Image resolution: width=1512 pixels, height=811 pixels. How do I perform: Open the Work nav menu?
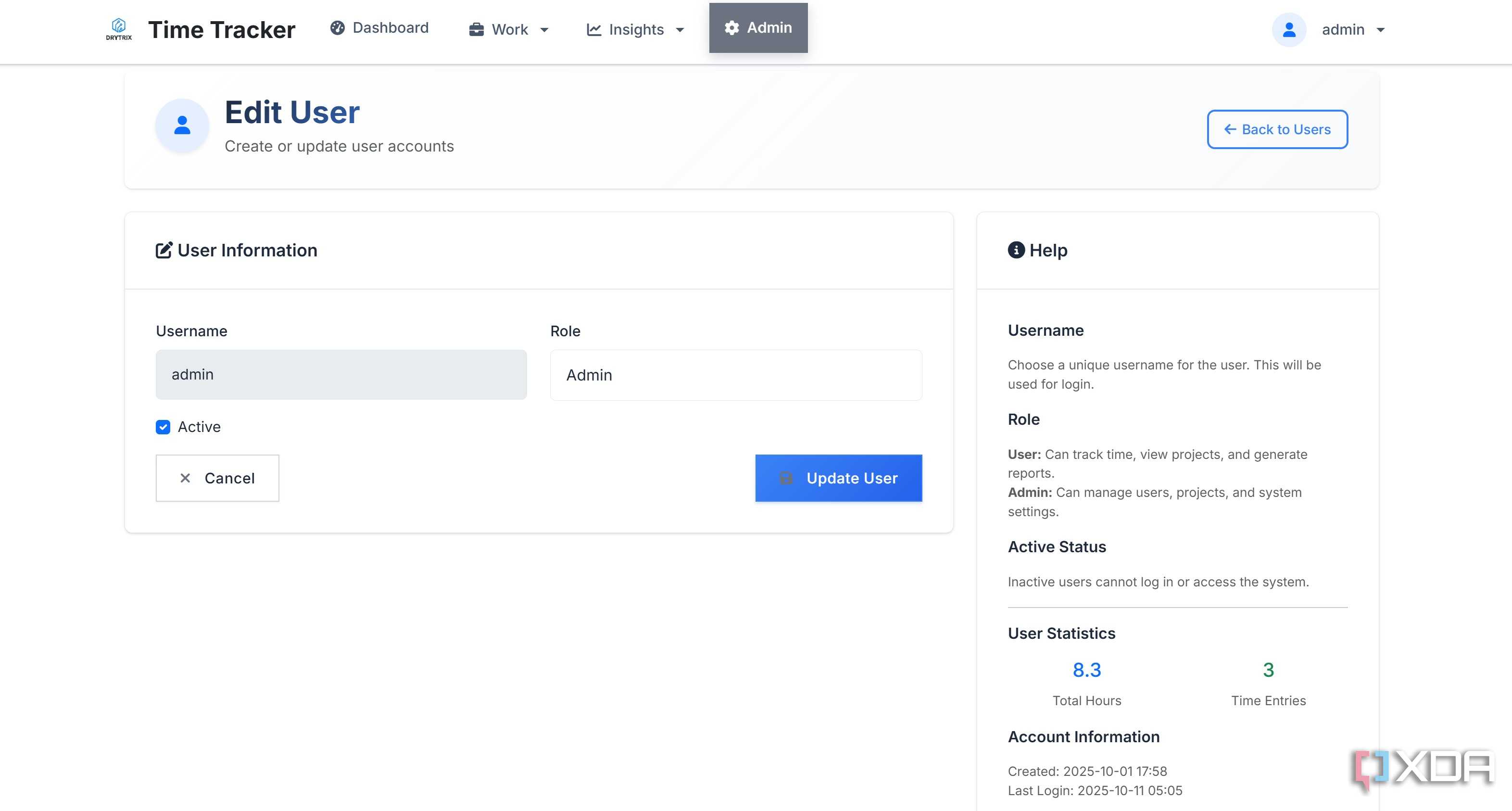[508, 29]
